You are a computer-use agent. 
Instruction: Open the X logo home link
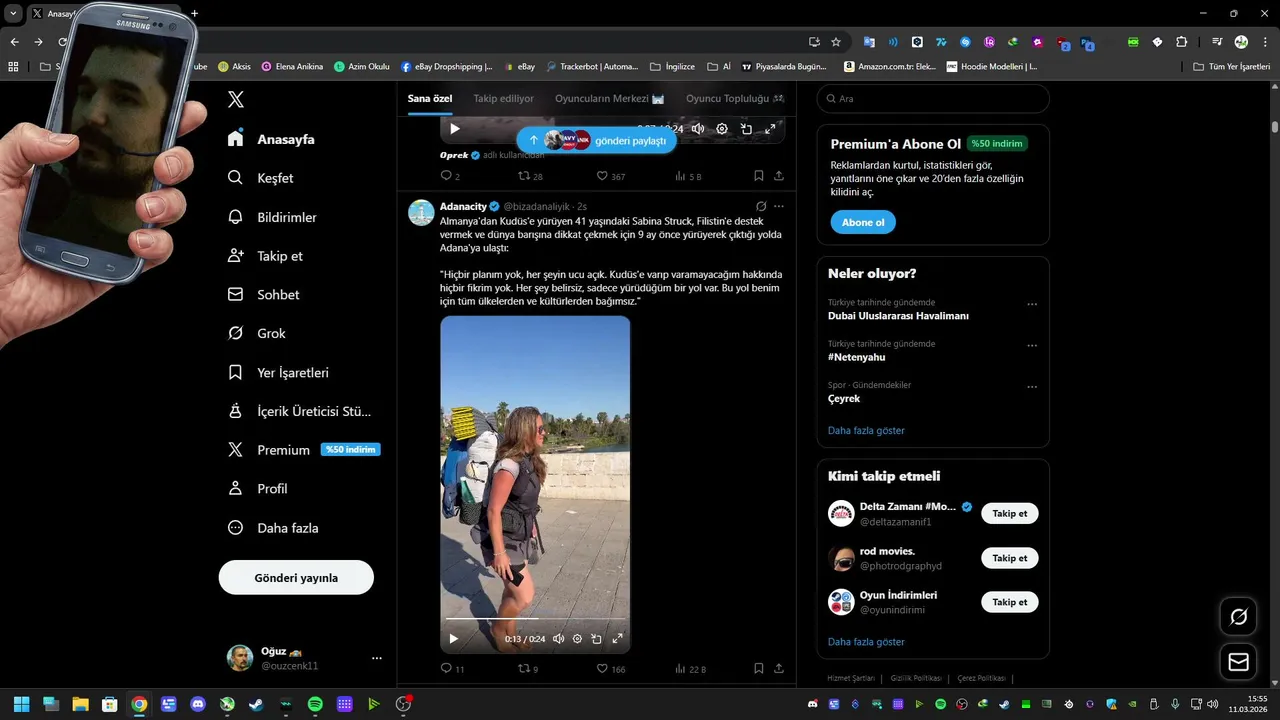235,99
